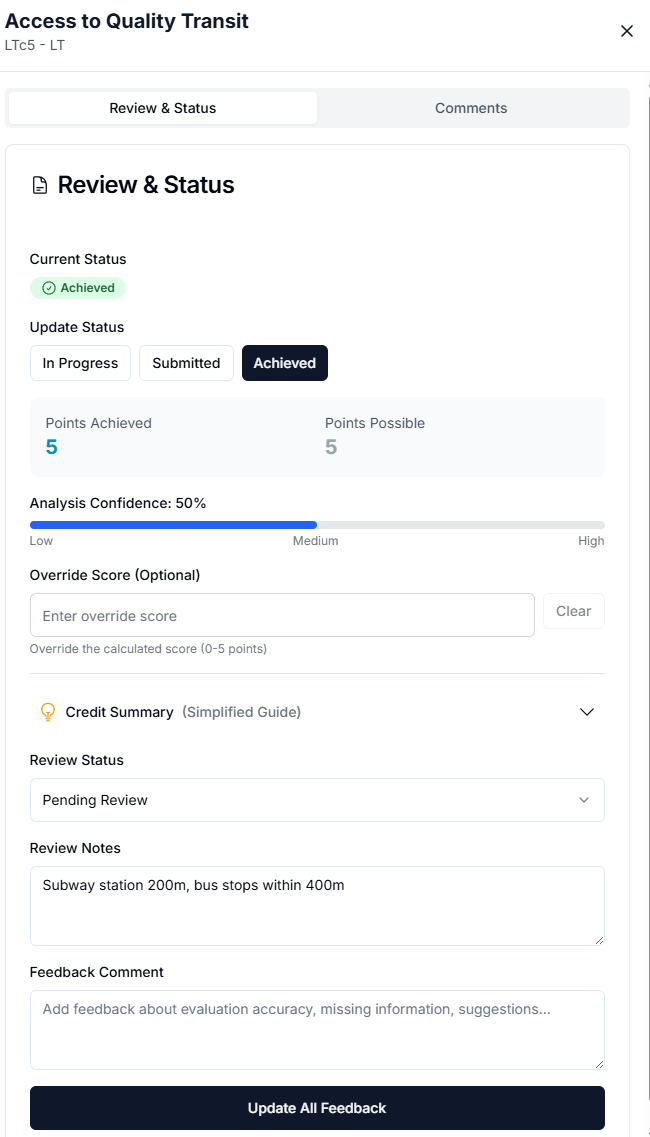The height and width of the screenshot is (1137, 650).
Task: Expand Credit Summary with the chevron arrow
Action: (x=587, y=712)
